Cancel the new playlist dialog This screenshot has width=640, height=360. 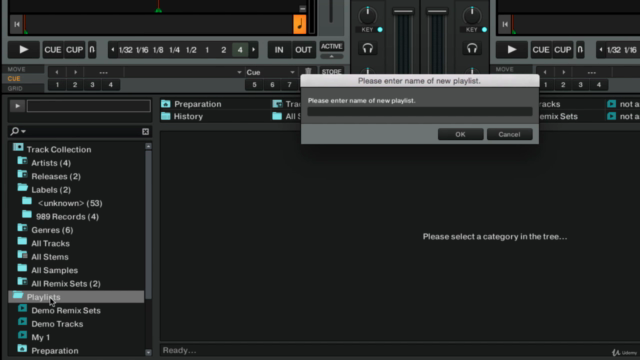pyautogui.click(x=509, y=134)
